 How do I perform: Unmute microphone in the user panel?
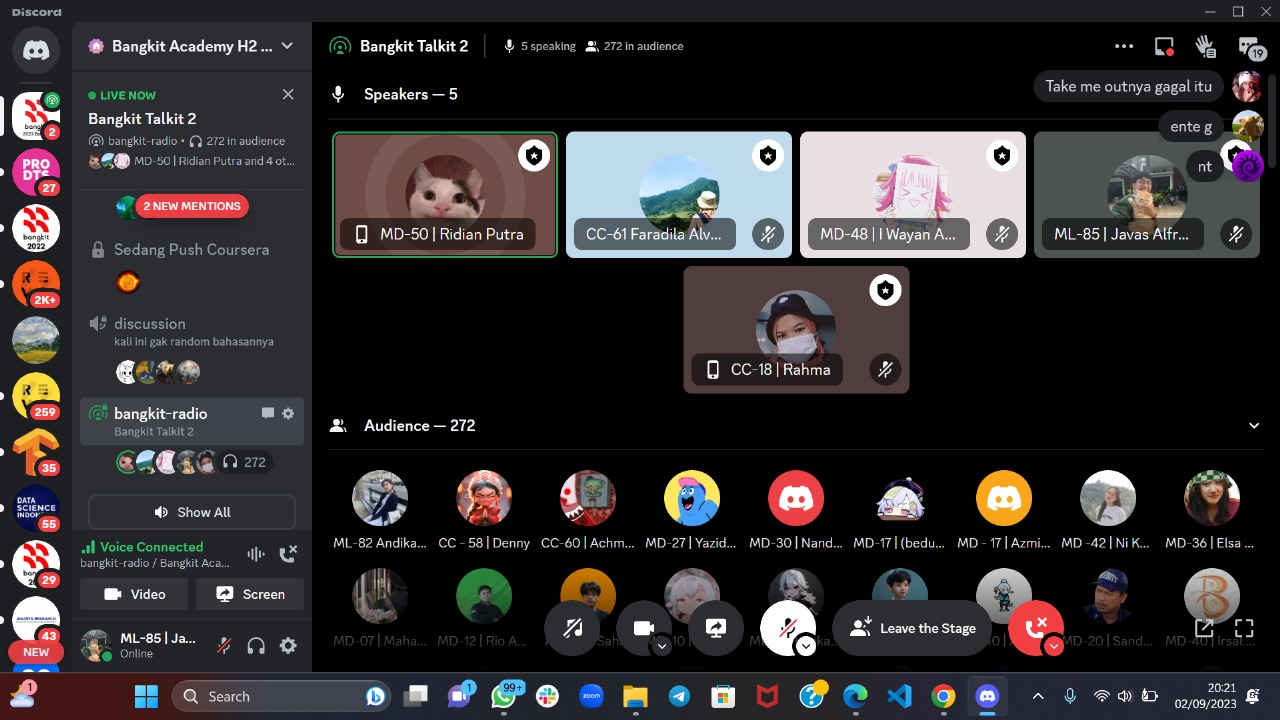[x=224, y=646]
